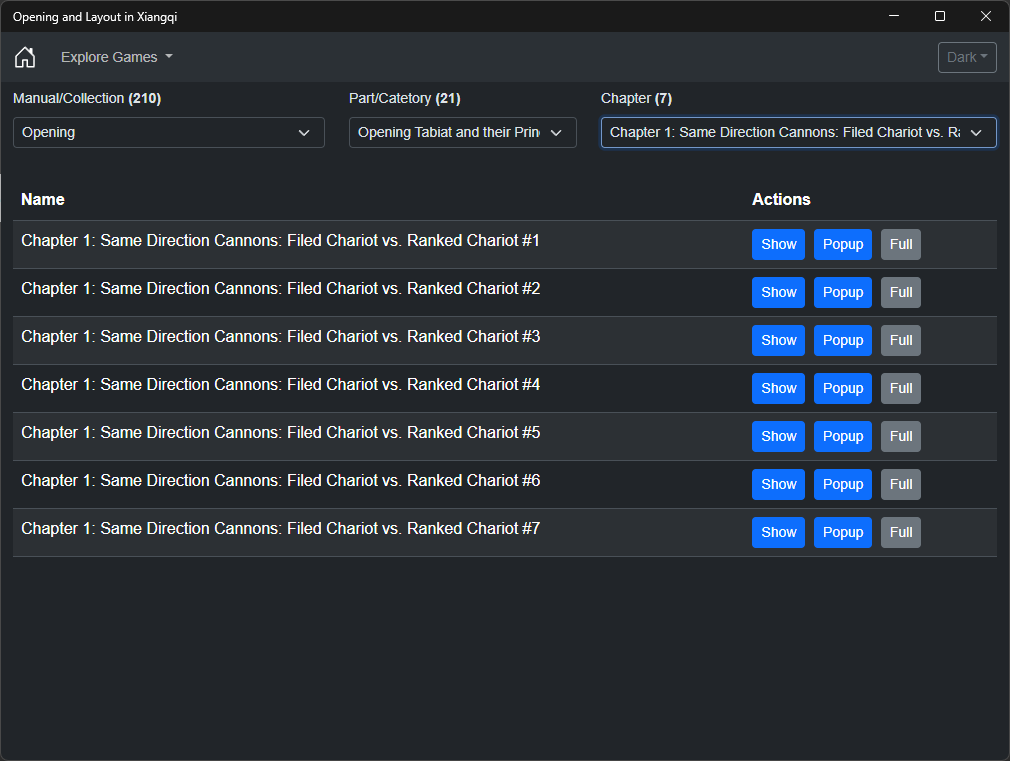Select the Ranked Chariot #5 row name
1010x761 pixels.
coord(280,432)
